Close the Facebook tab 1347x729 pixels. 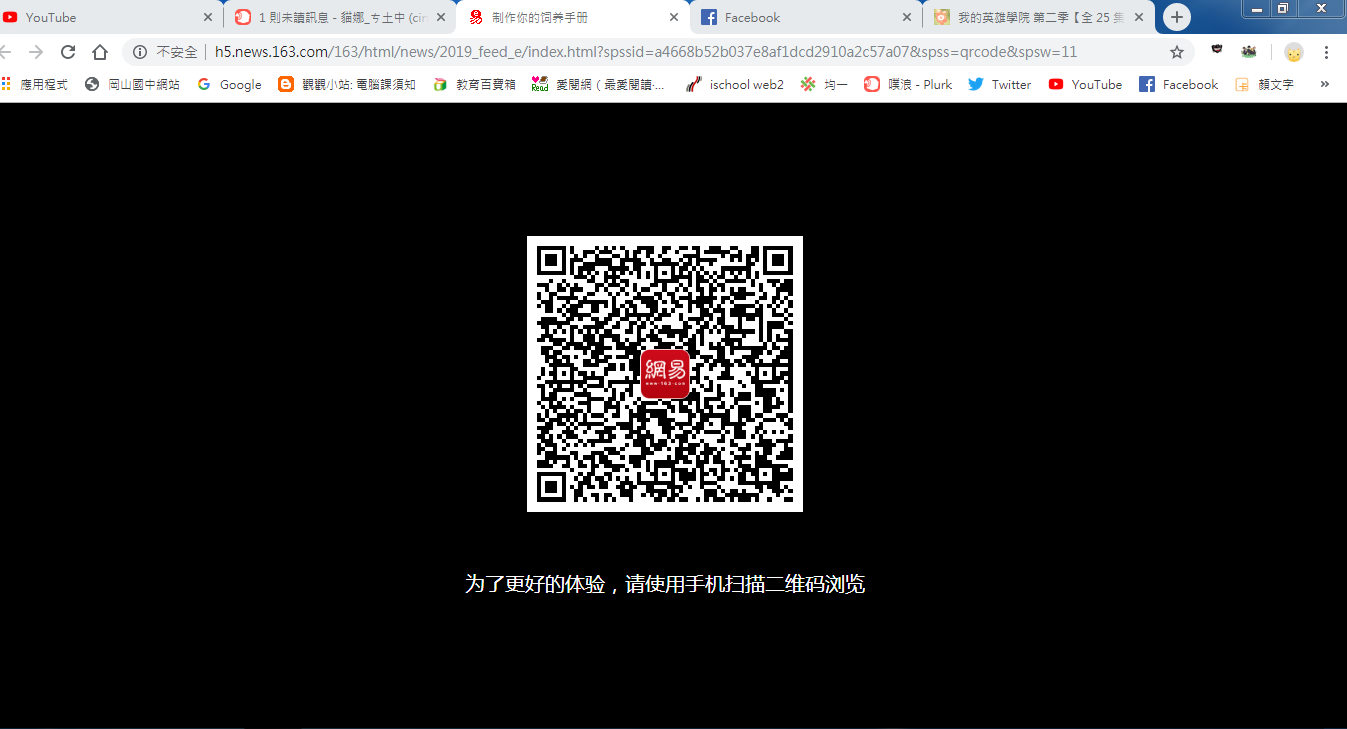click(907, 17)
